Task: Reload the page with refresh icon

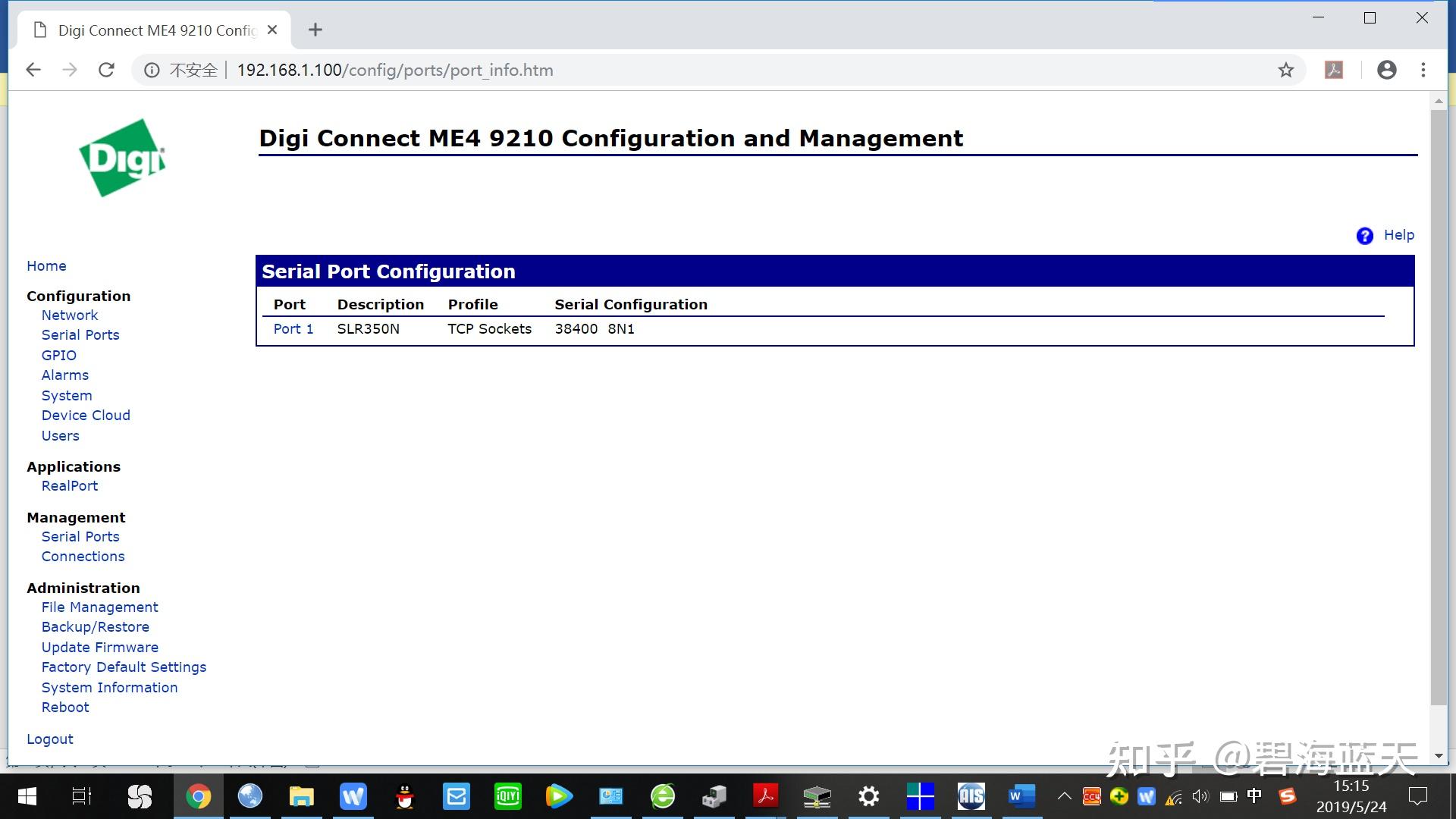Action: point(106,71)
